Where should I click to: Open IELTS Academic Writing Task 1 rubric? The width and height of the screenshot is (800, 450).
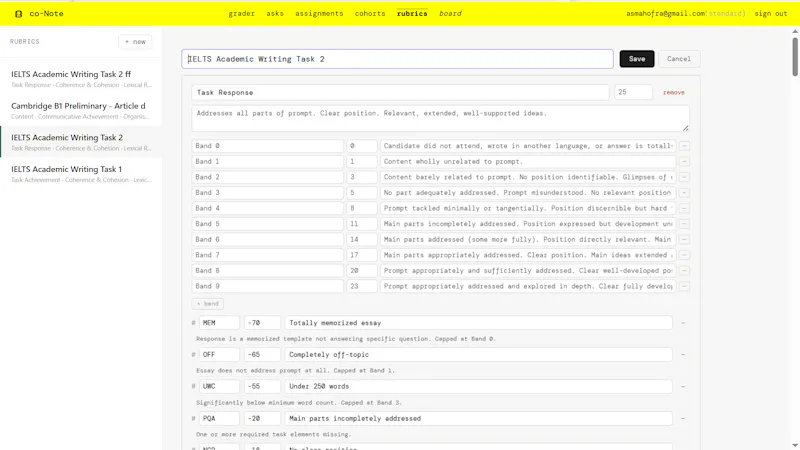coord(81,173)
